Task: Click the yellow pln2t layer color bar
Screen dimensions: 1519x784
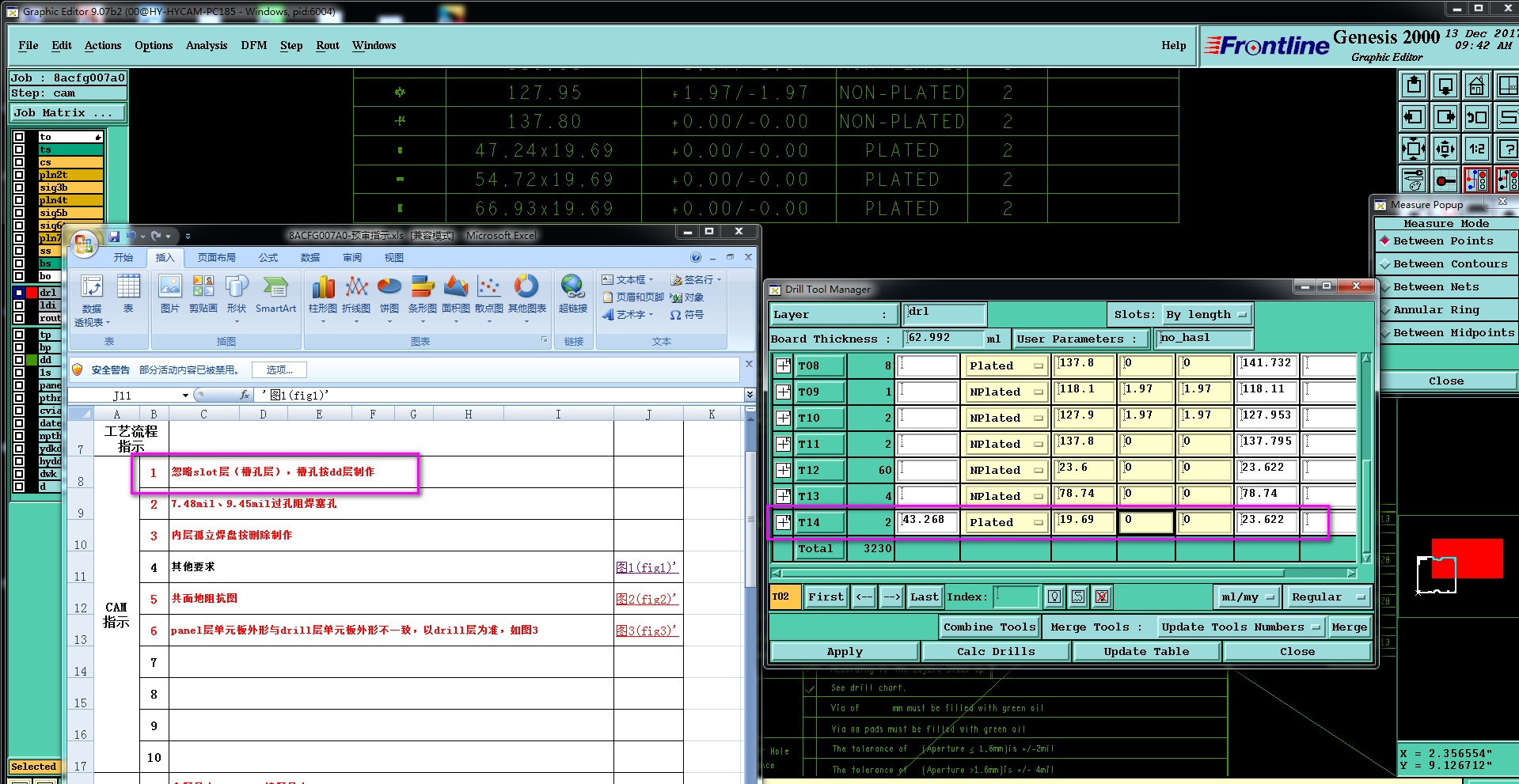Action: (71, 175)
